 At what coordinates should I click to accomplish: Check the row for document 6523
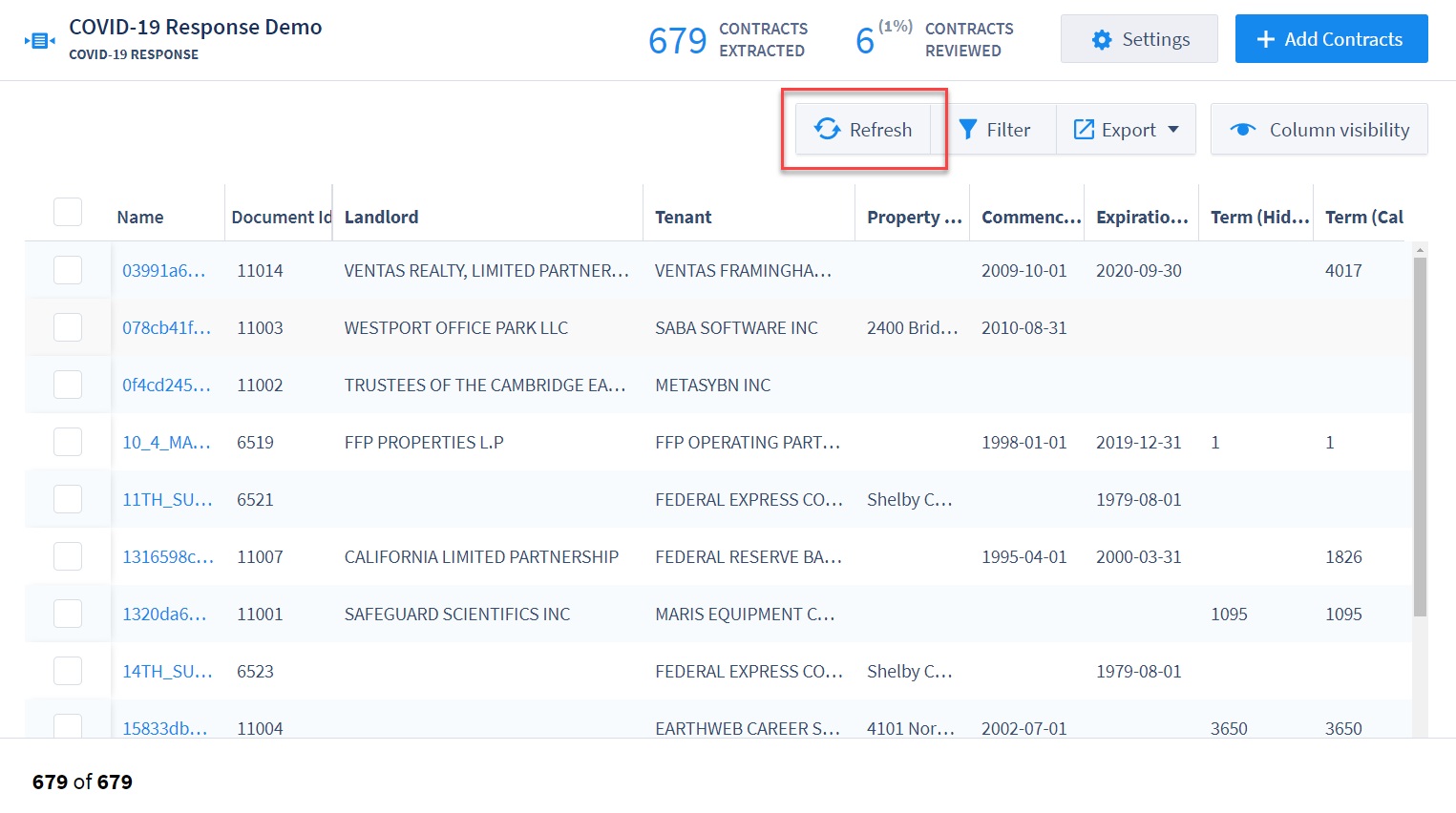tap(68, 671)
